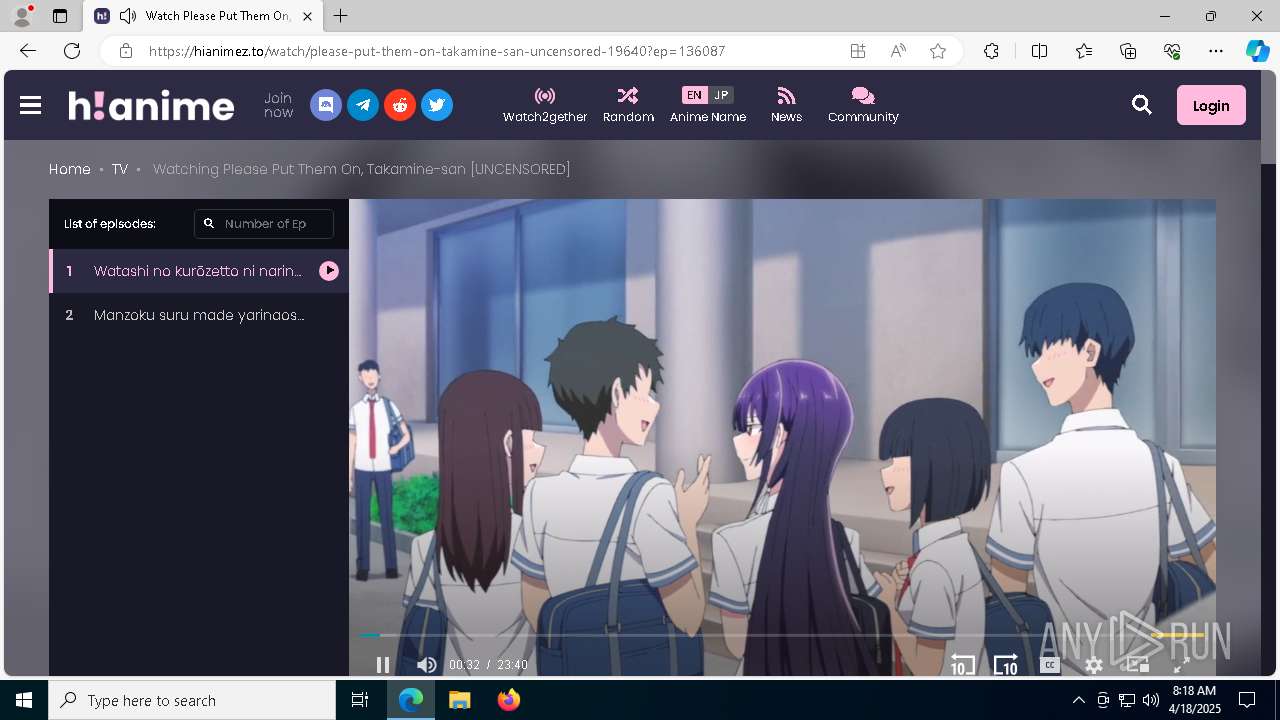This screenshot has height=720, width=1280.
Task: Pause the video playback
Action: click(383, 665)
